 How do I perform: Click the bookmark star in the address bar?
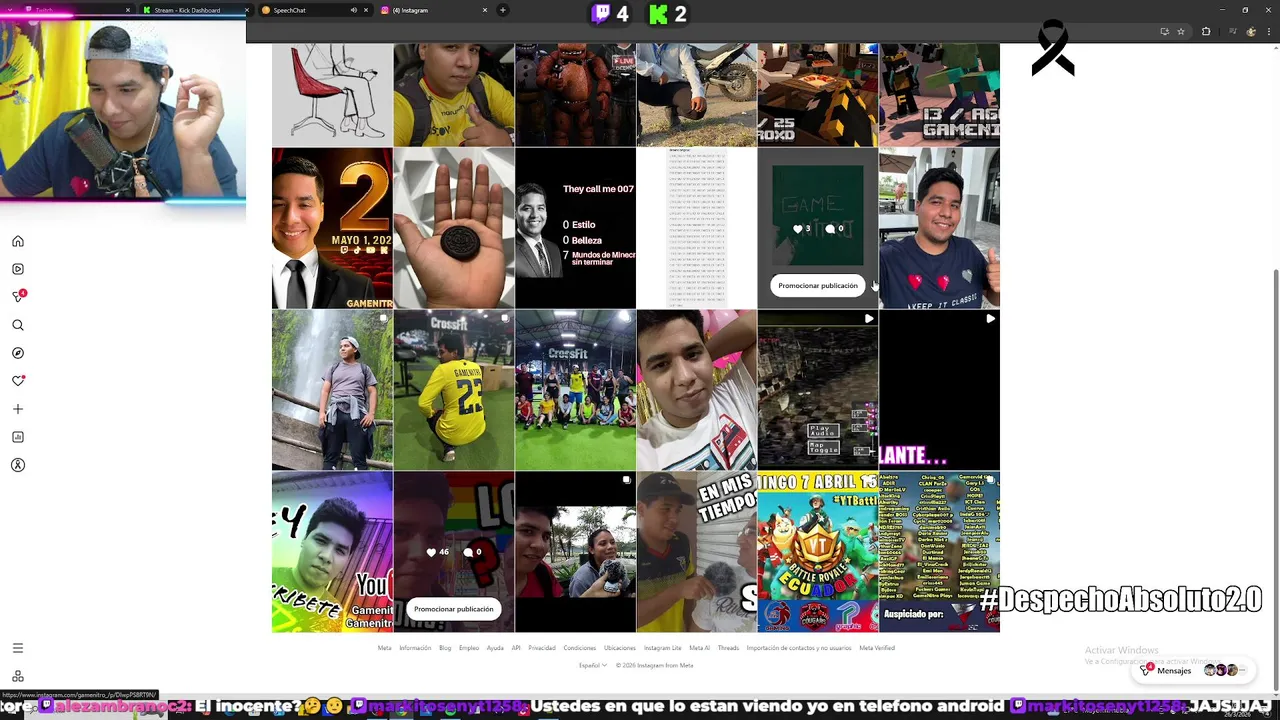pyautogui.click(x=1181, y=32)
